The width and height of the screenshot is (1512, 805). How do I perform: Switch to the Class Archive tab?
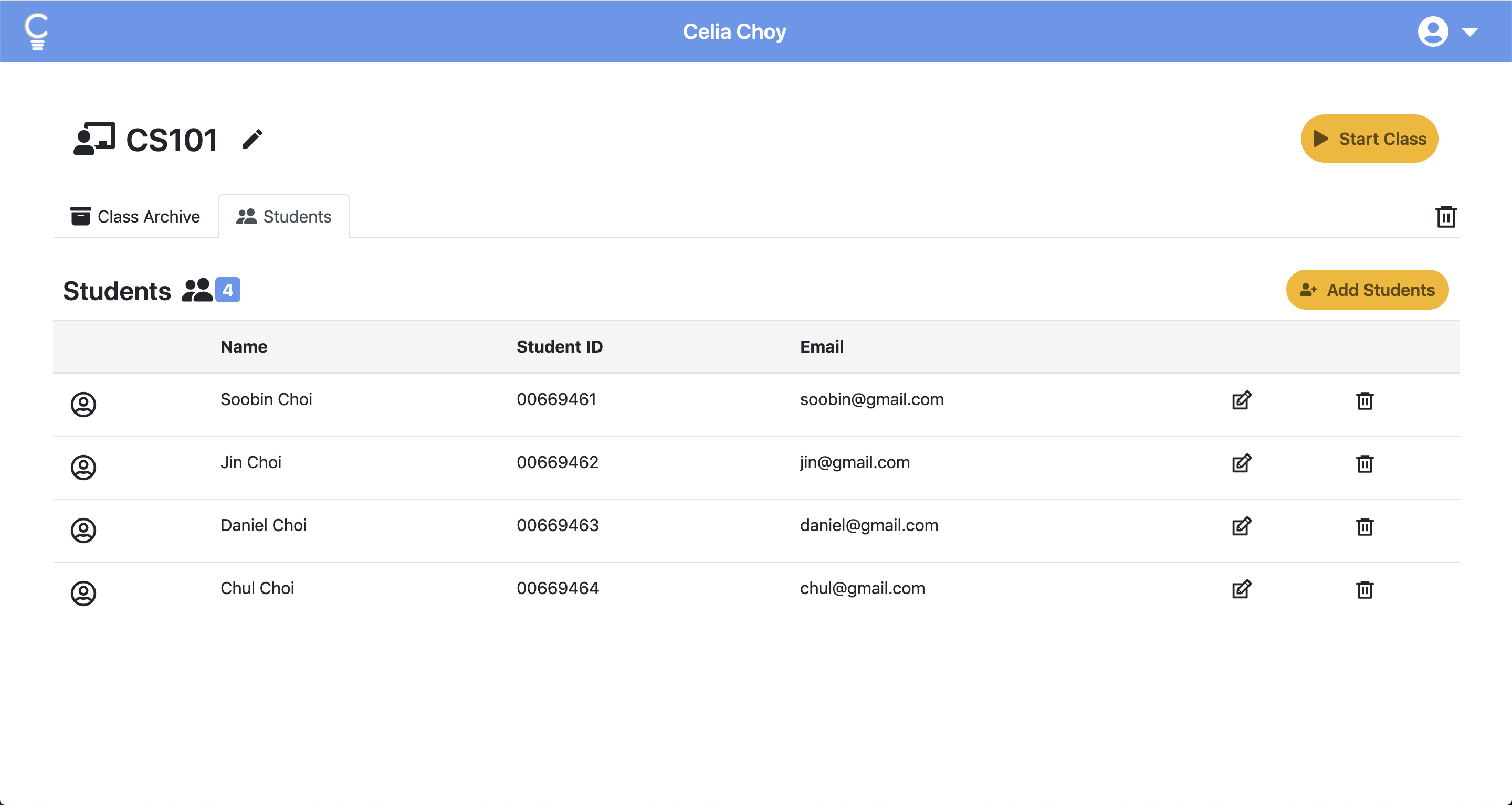(135, 217)
